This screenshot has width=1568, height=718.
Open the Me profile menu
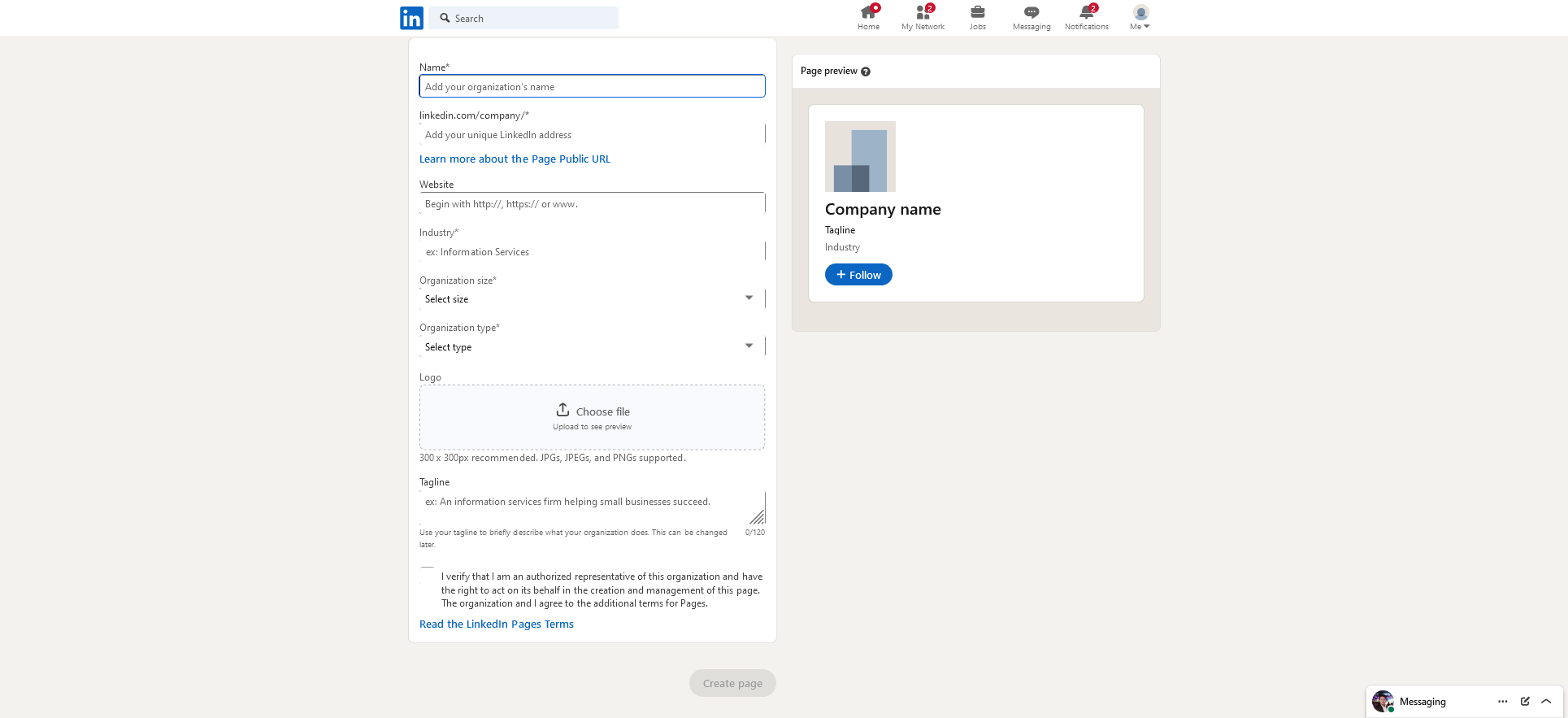click(x=1140, y=17)
